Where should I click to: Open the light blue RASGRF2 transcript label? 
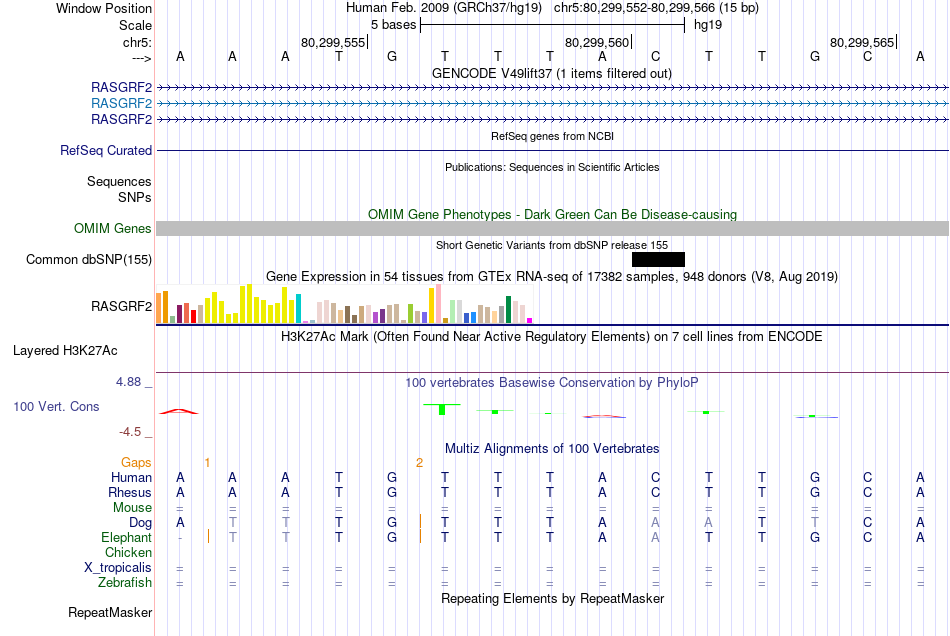tap(121, 104)
